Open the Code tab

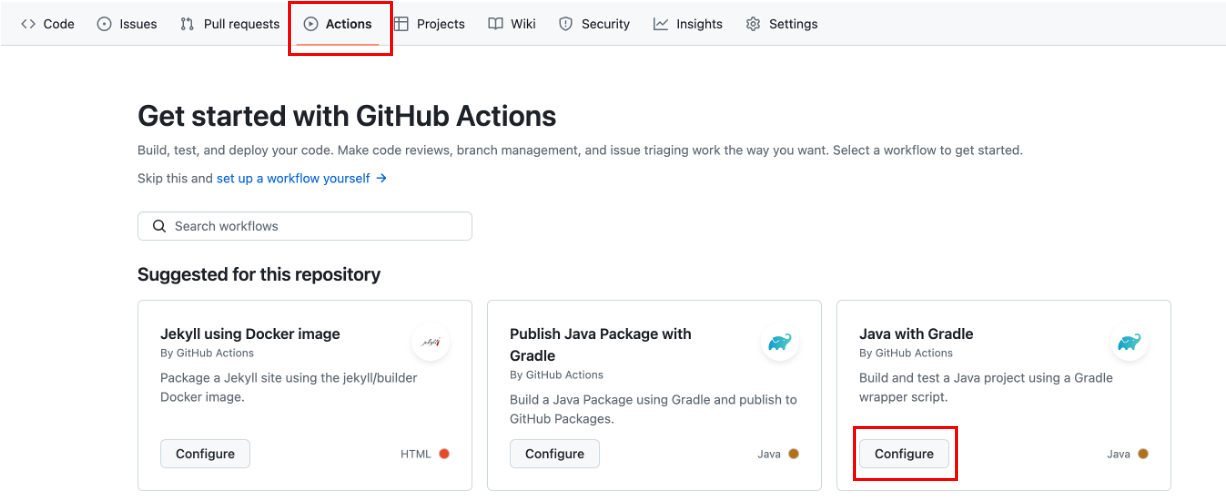point(48,24)
